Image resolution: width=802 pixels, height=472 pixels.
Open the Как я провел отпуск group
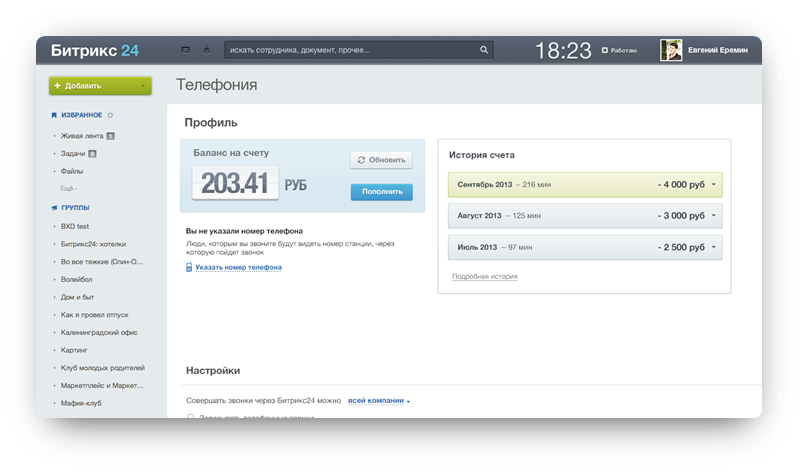(95, 315)
